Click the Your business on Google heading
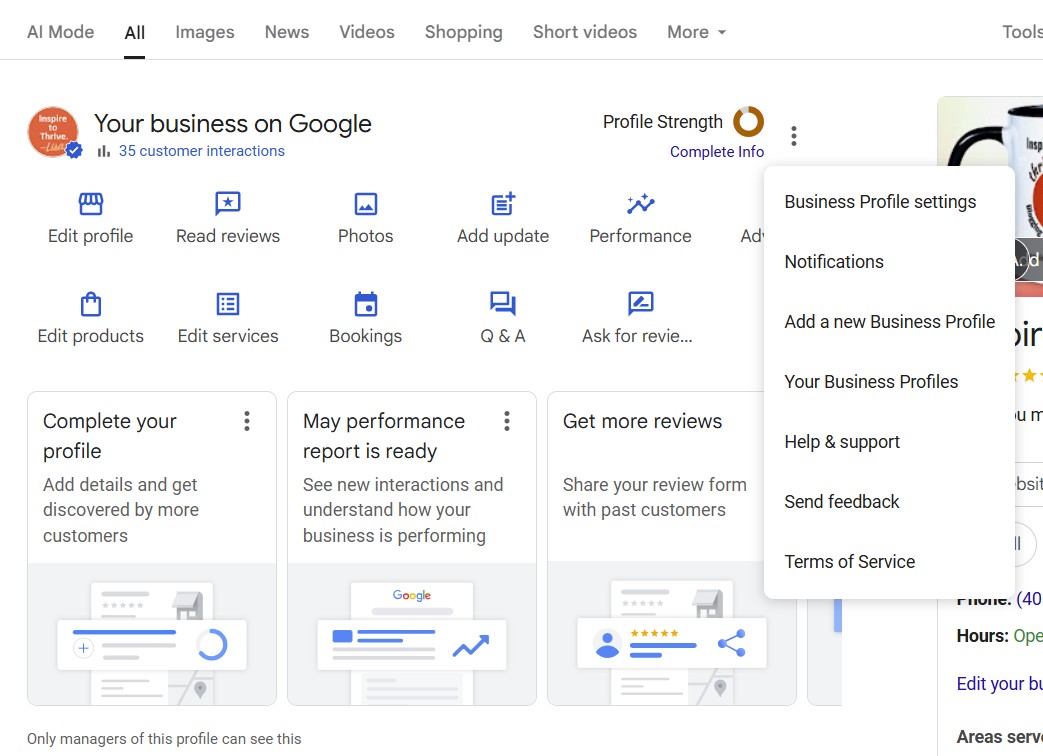This screenshot has width=1043, height=756. tap(233, 124)
